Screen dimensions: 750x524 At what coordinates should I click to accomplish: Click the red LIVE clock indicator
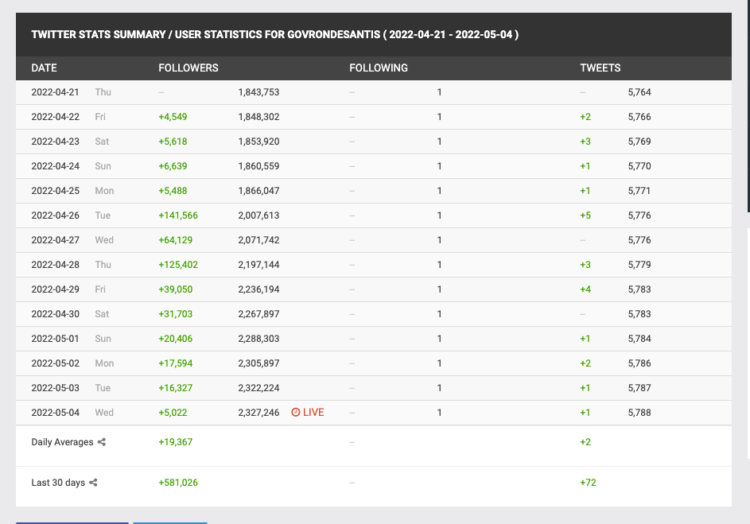coord(308,412)
